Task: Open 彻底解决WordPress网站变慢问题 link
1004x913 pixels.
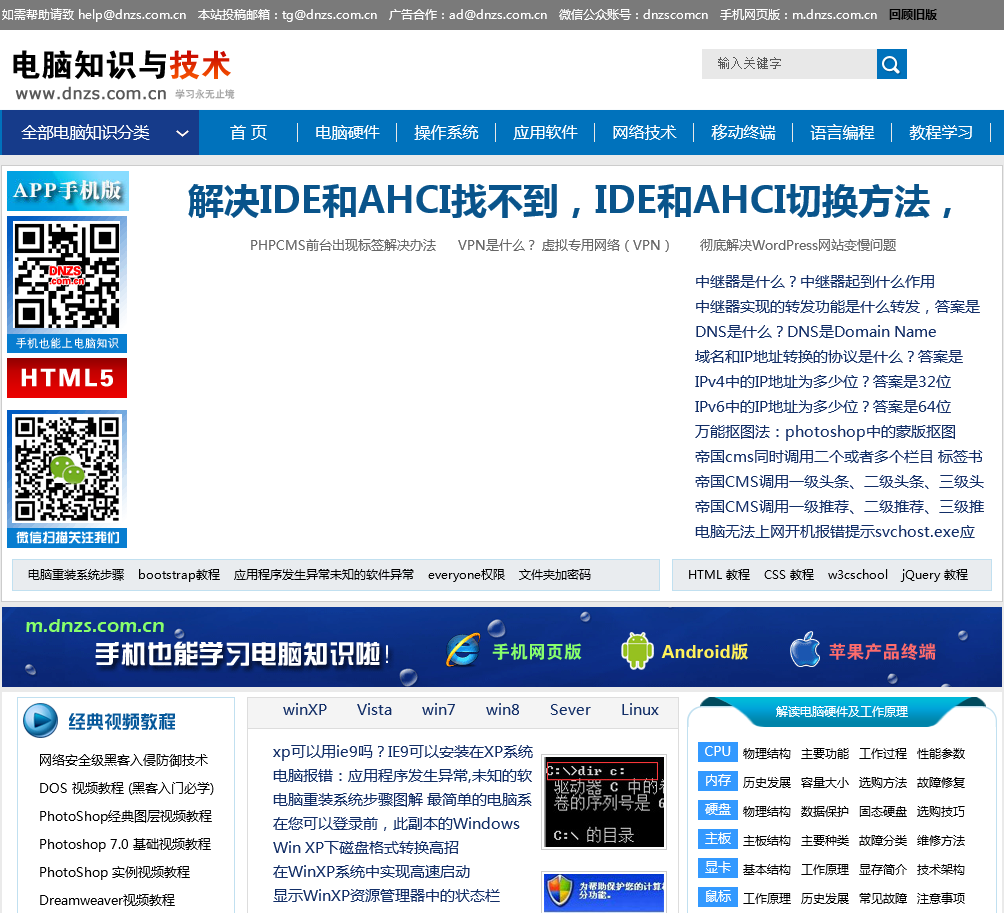Action: click(798, 245)
